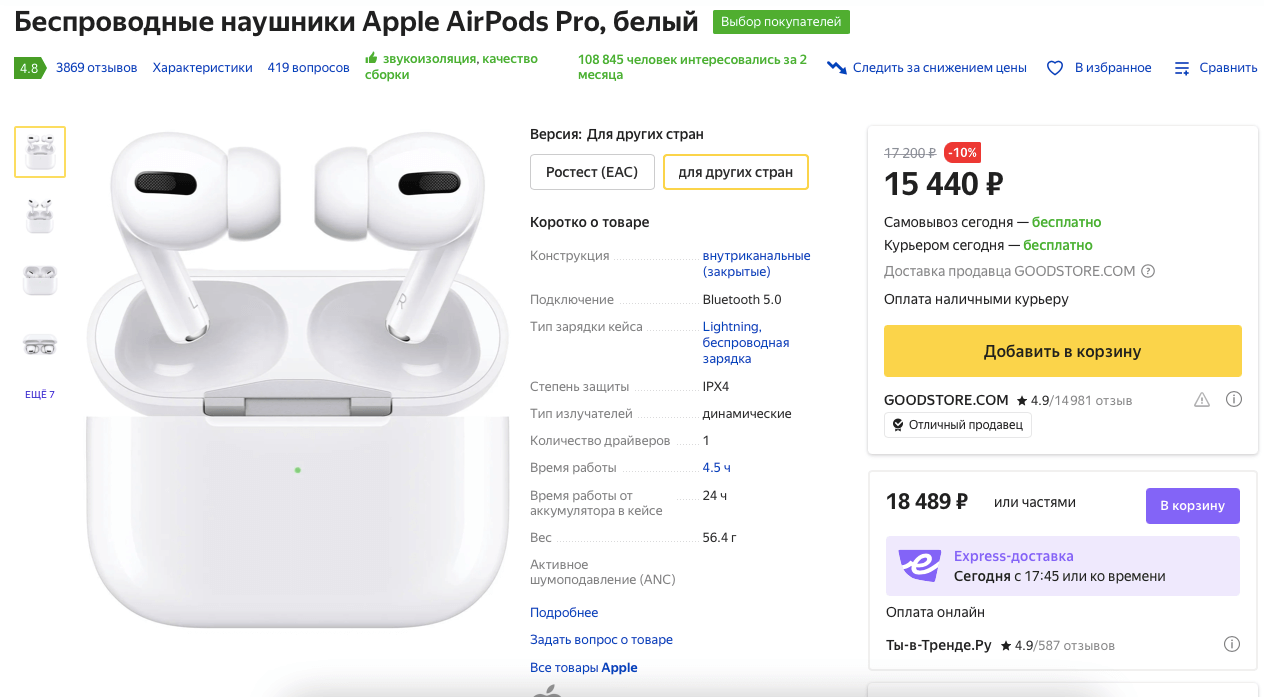Select the Ростест (EAC) version
Screen dimensions: 1264x697
click(592, 171)
